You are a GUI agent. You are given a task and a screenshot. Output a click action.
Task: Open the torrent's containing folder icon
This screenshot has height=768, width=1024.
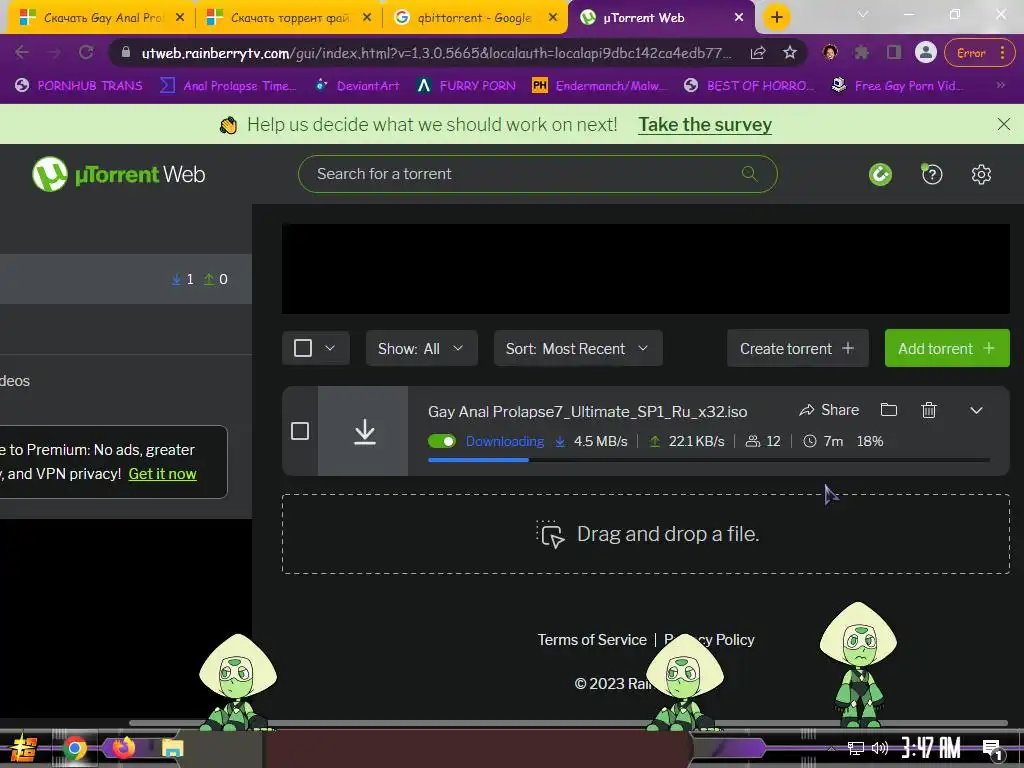pyautogui.click(x=889, y=409)
